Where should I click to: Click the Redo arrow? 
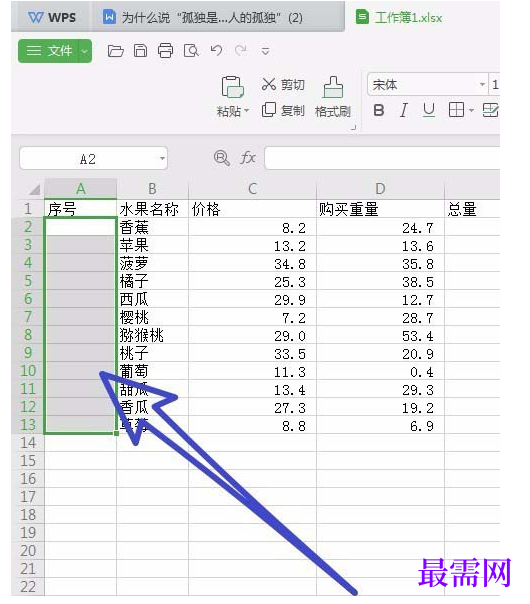pyautogui.click(x=241, y=50)
